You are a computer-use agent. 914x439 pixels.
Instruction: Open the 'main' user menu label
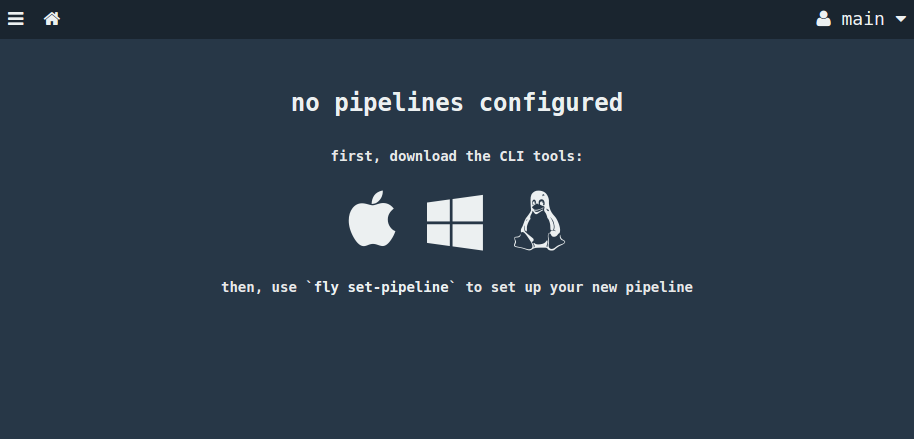863,19
